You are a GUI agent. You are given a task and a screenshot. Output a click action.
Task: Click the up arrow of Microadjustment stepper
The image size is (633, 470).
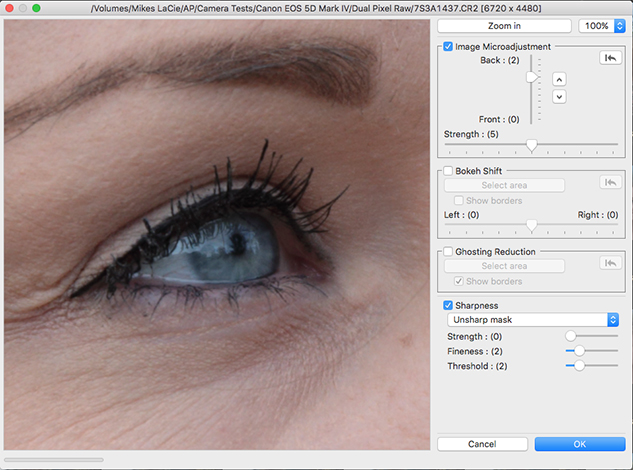[x=559, y=80]
